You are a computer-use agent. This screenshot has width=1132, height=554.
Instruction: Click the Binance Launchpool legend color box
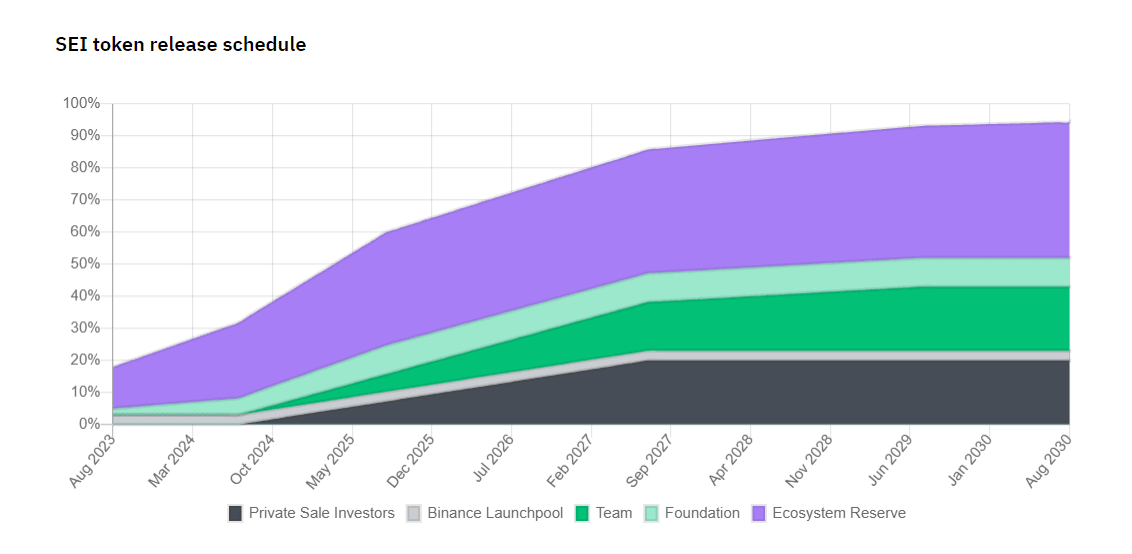tap(414, 514)
